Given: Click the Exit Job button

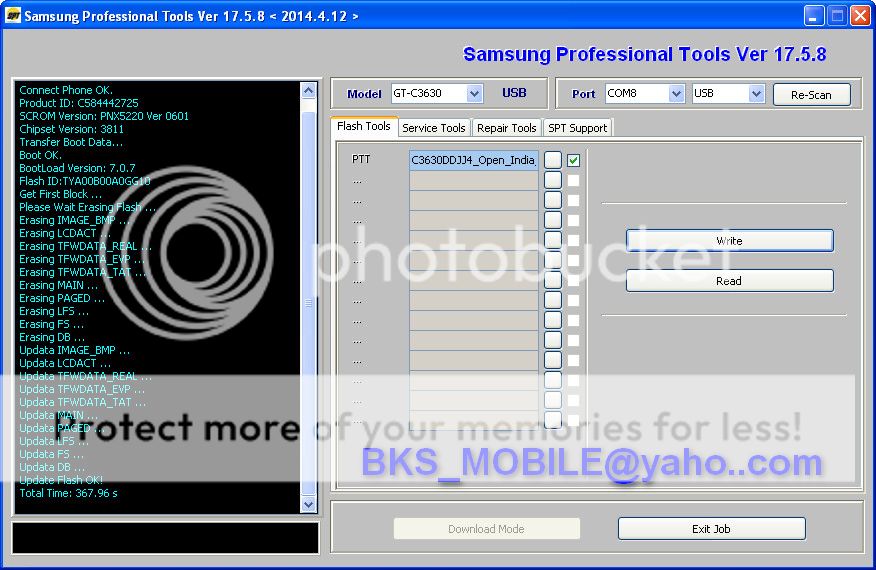Looking at the screenshot, I should click(711, 529).
